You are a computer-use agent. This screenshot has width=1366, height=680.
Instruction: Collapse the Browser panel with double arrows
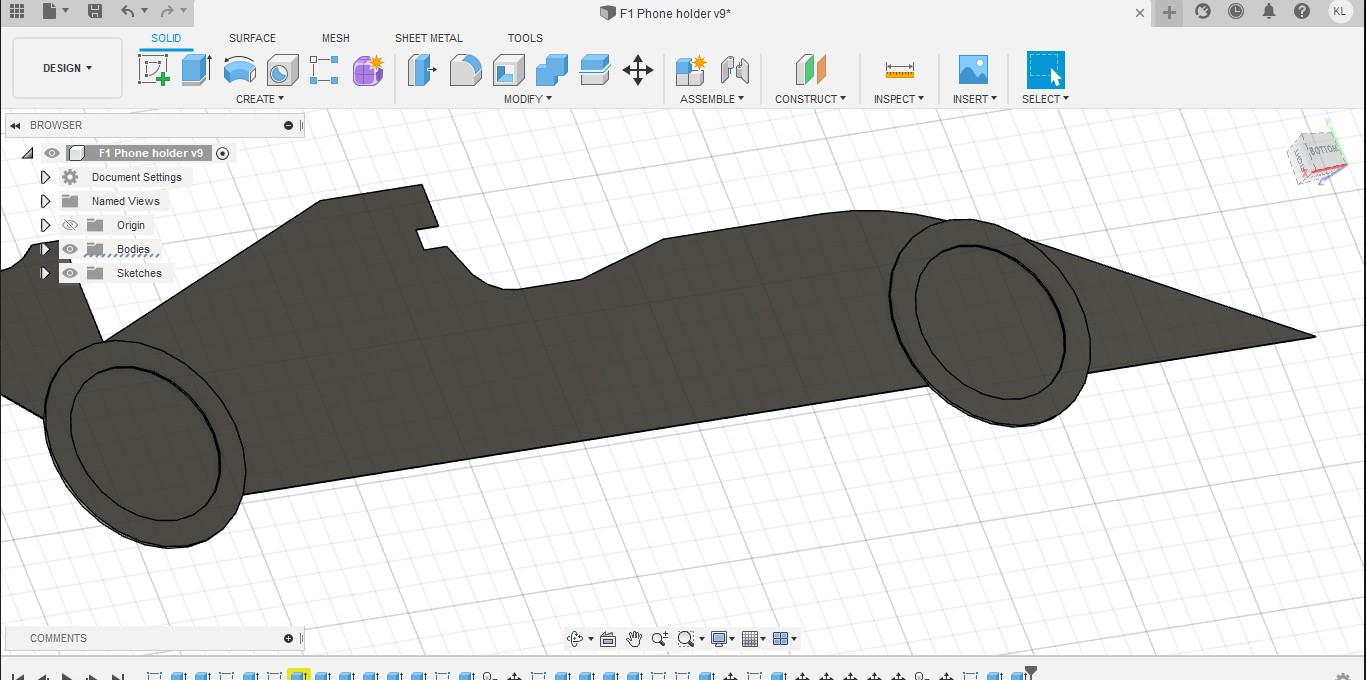point(16,125)
